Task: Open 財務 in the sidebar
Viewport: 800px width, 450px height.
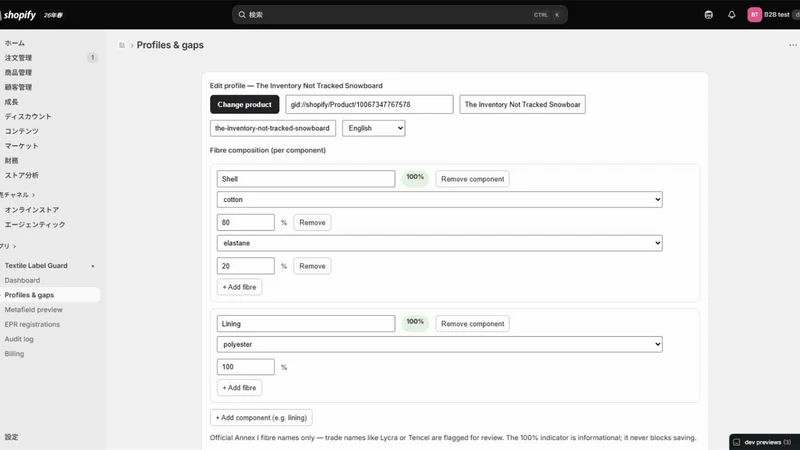Action: pos(11,161)
